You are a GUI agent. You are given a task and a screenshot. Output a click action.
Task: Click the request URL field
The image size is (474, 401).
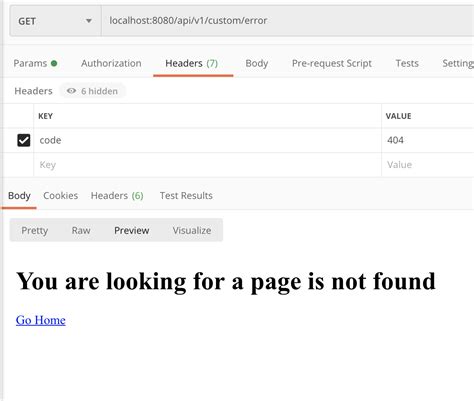[x=287, y=21]
